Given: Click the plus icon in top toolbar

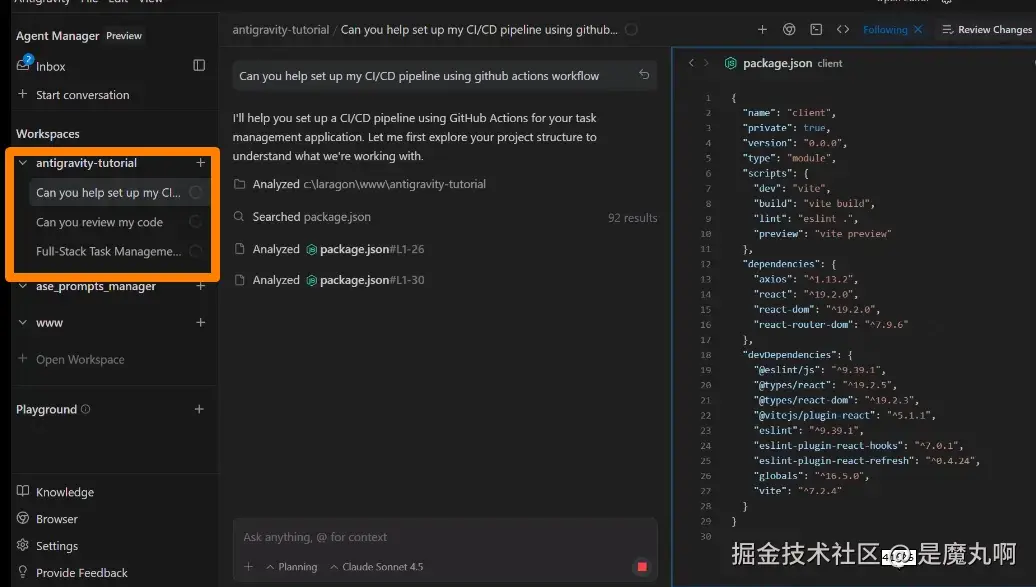Looking at the screenshot, I should [x=762, y=29].
